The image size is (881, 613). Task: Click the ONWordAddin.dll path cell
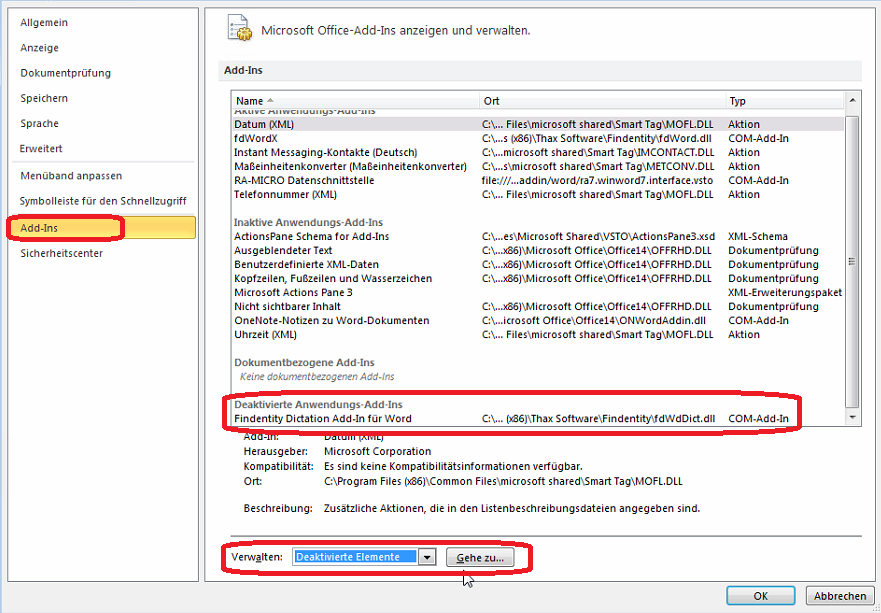tap(594, 321)
